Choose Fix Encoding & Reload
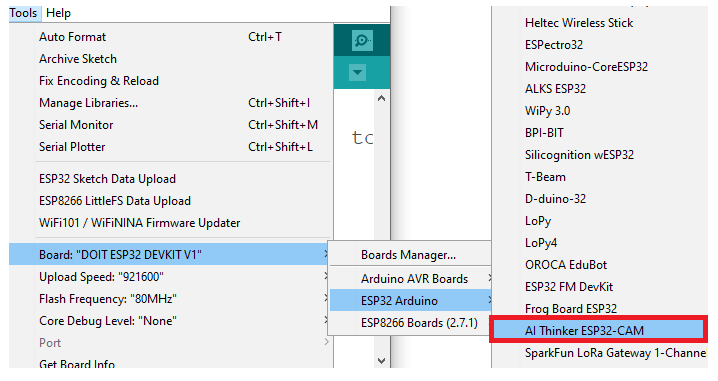718x381 pixels. tap(170, 81)
